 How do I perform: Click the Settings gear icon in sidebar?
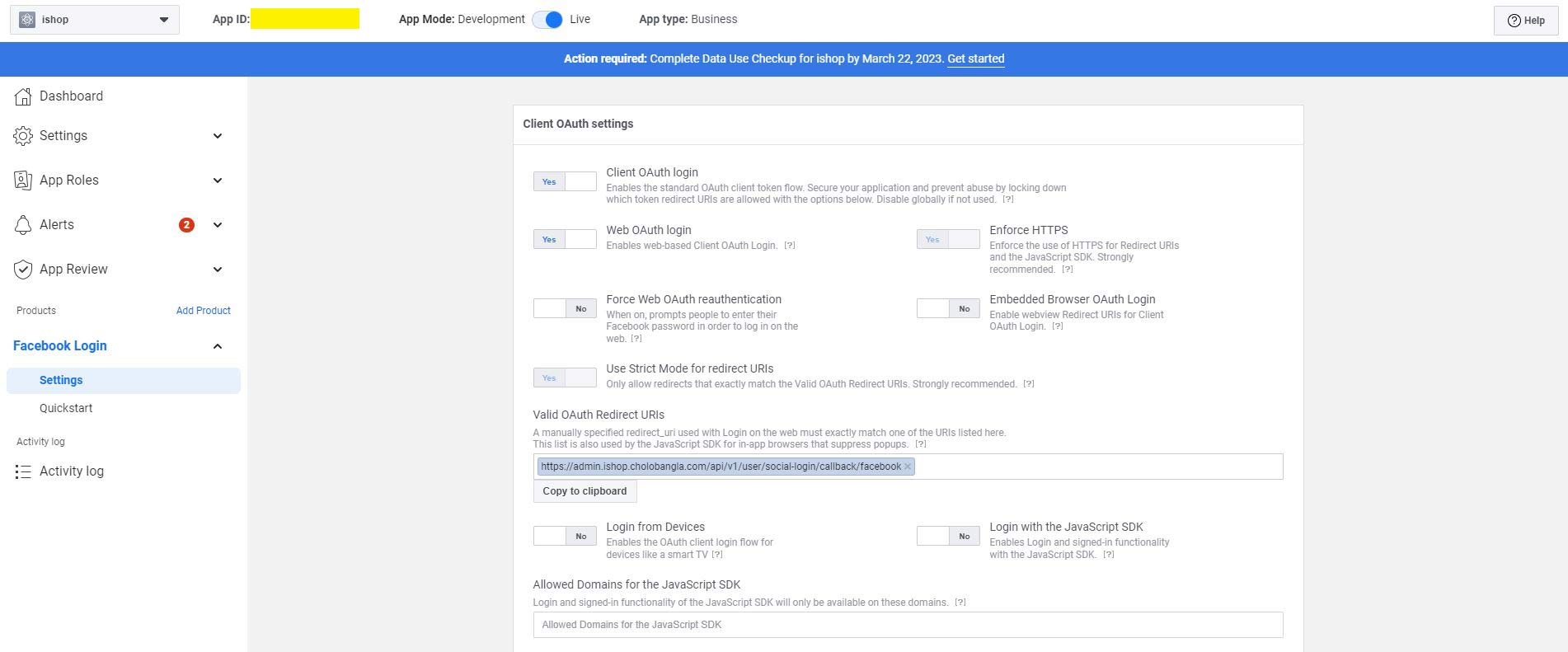pos(23,136)
